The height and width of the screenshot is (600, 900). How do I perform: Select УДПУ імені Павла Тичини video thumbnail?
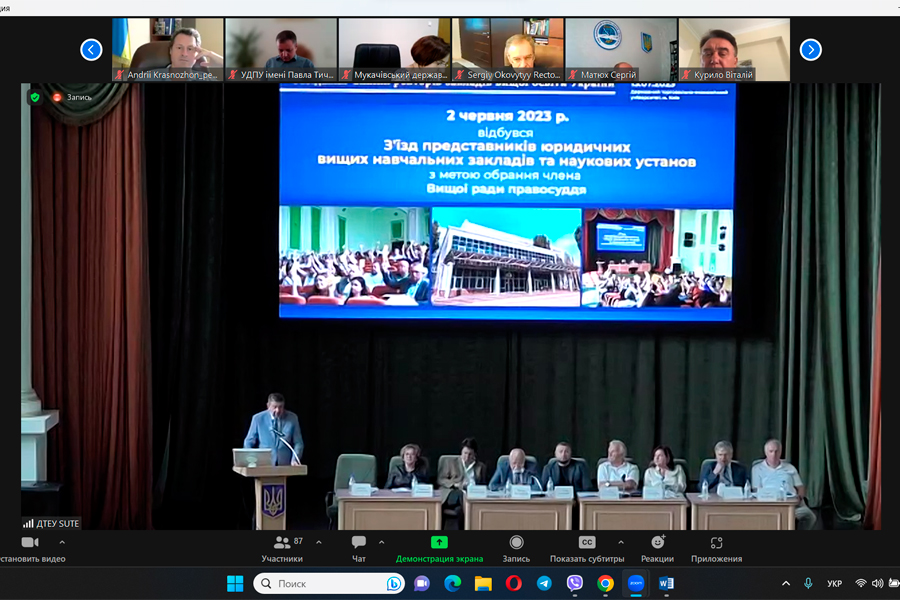click(281, 49)
